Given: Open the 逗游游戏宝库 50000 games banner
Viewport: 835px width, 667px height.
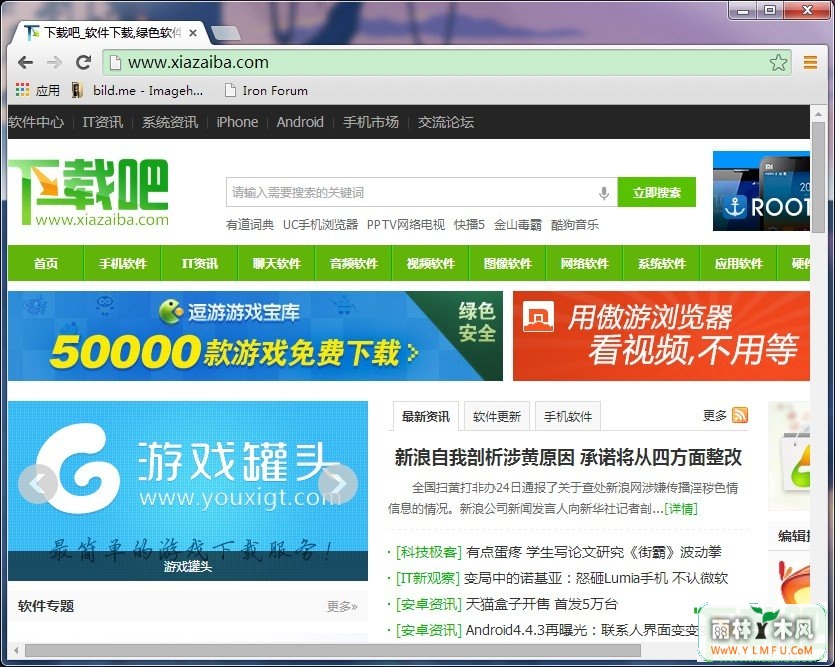Looking at the screenshot, I should [x=255, y=336].
